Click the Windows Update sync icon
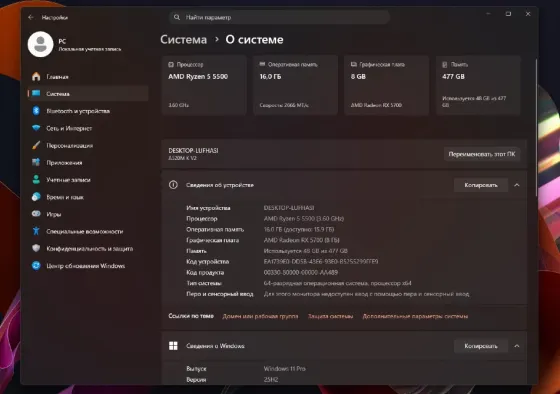This screenshot has height=394, width=560. tap(36, 265)
